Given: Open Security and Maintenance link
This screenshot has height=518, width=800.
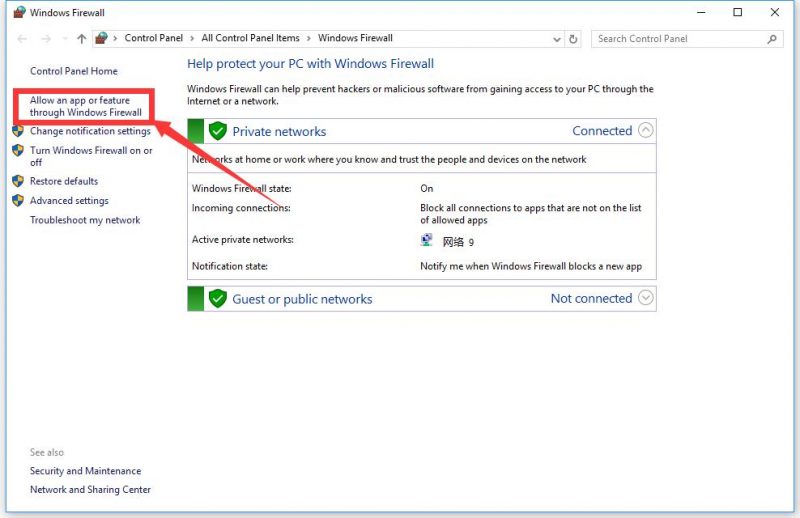Looking at the screenshot, I should pos(85,471).
